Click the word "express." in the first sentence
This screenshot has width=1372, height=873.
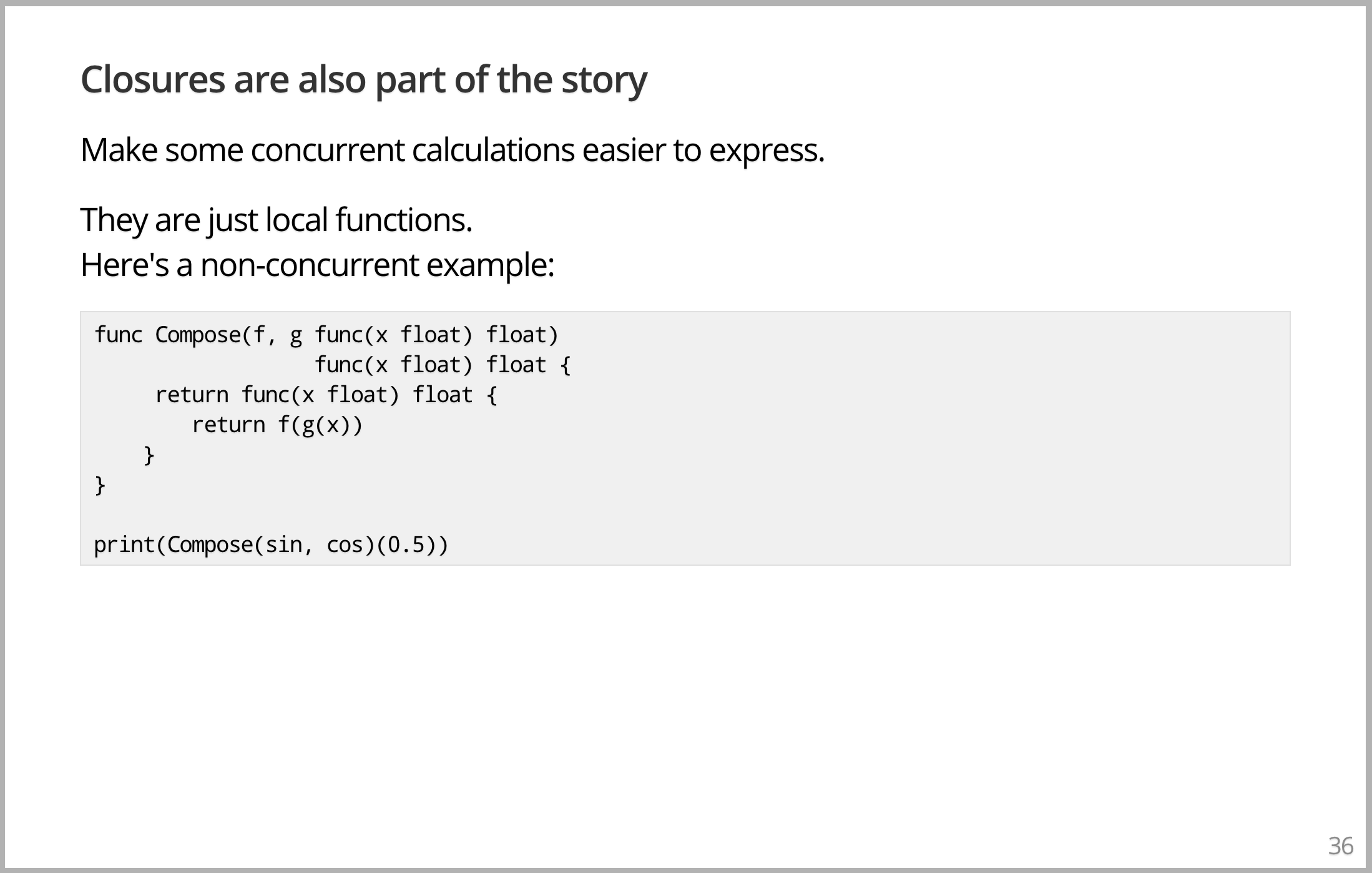[x=767, y=150]
